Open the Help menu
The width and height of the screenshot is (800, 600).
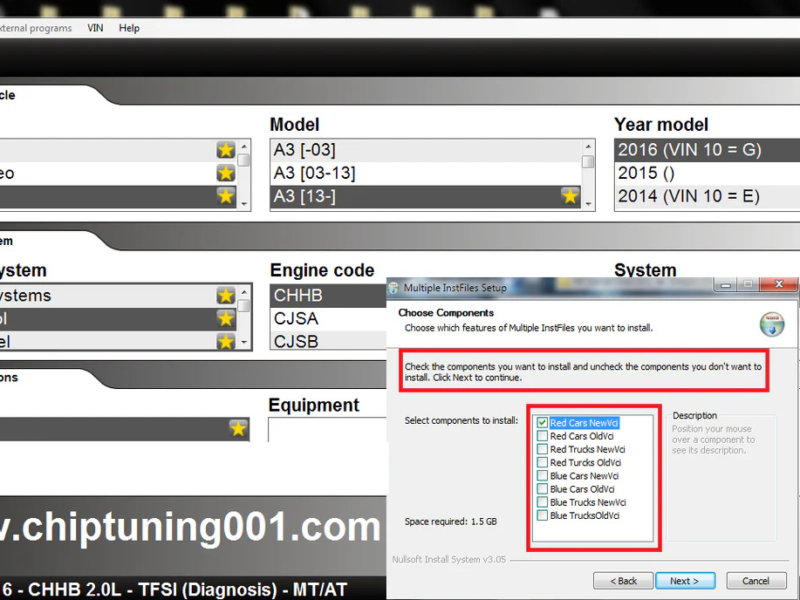point(129,28)
